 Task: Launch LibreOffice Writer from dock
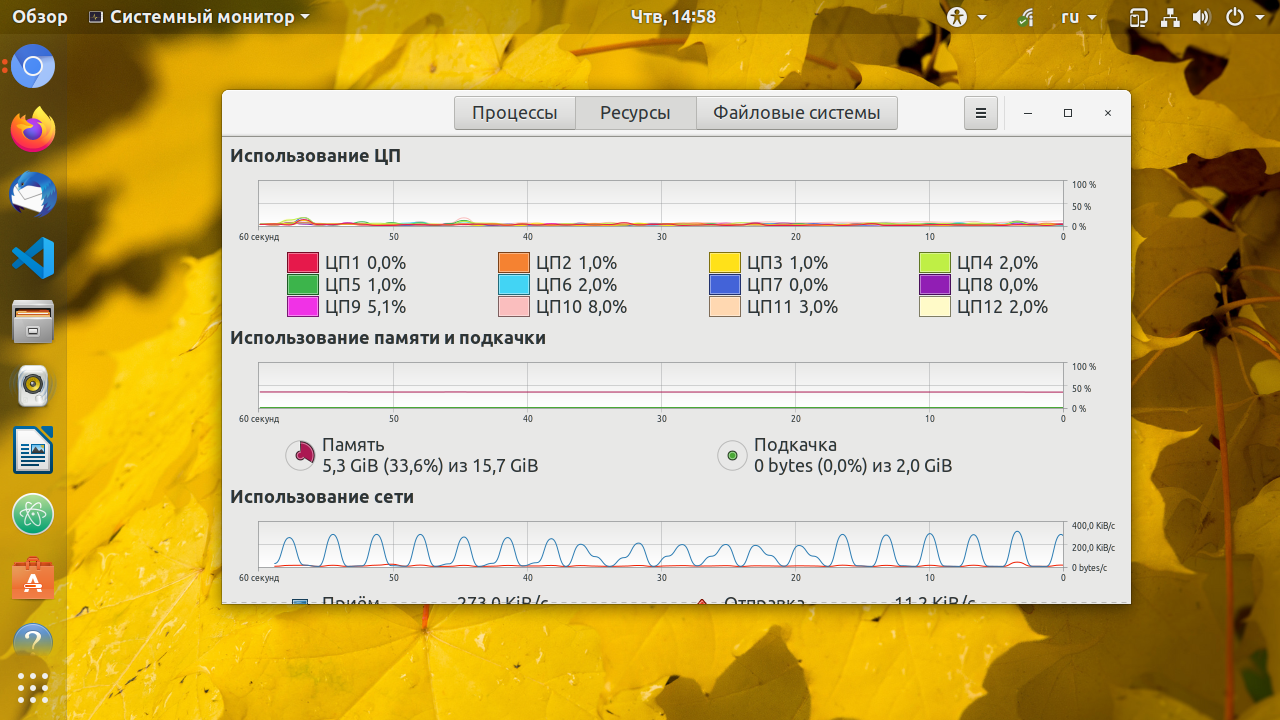33,450
